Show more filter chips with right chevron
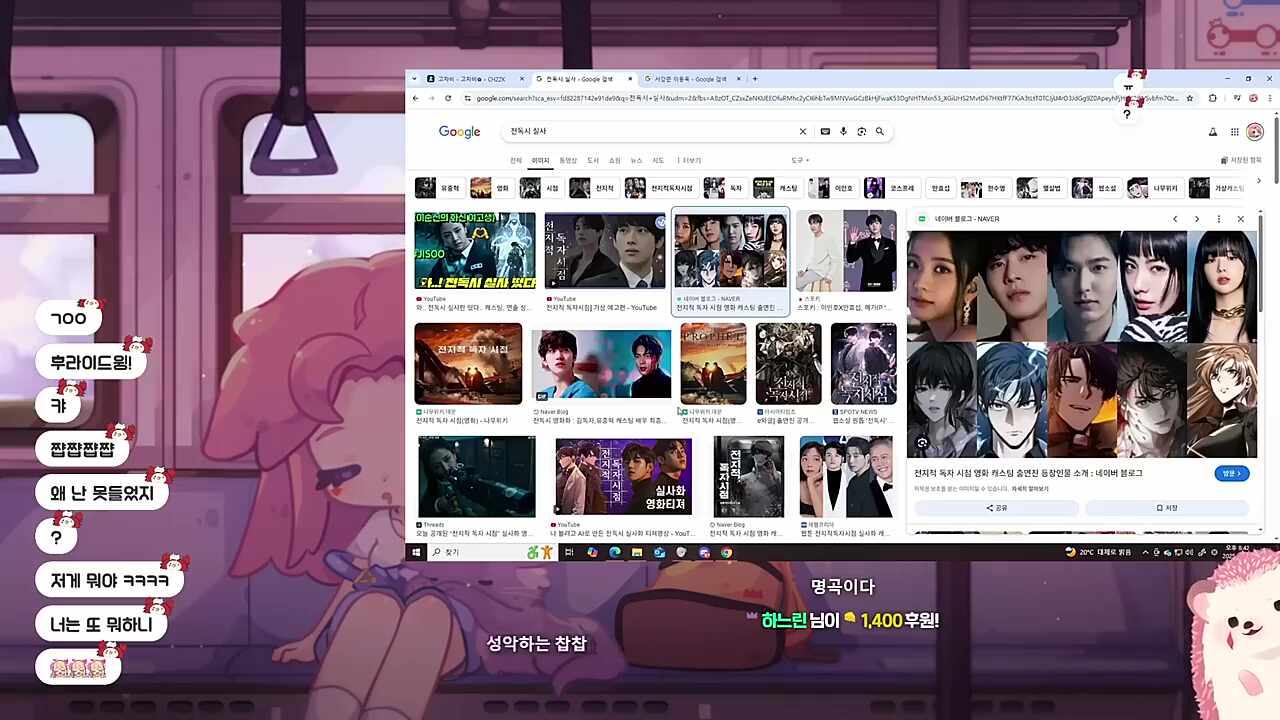The image size is (1280, 720). coord(1259,181)
